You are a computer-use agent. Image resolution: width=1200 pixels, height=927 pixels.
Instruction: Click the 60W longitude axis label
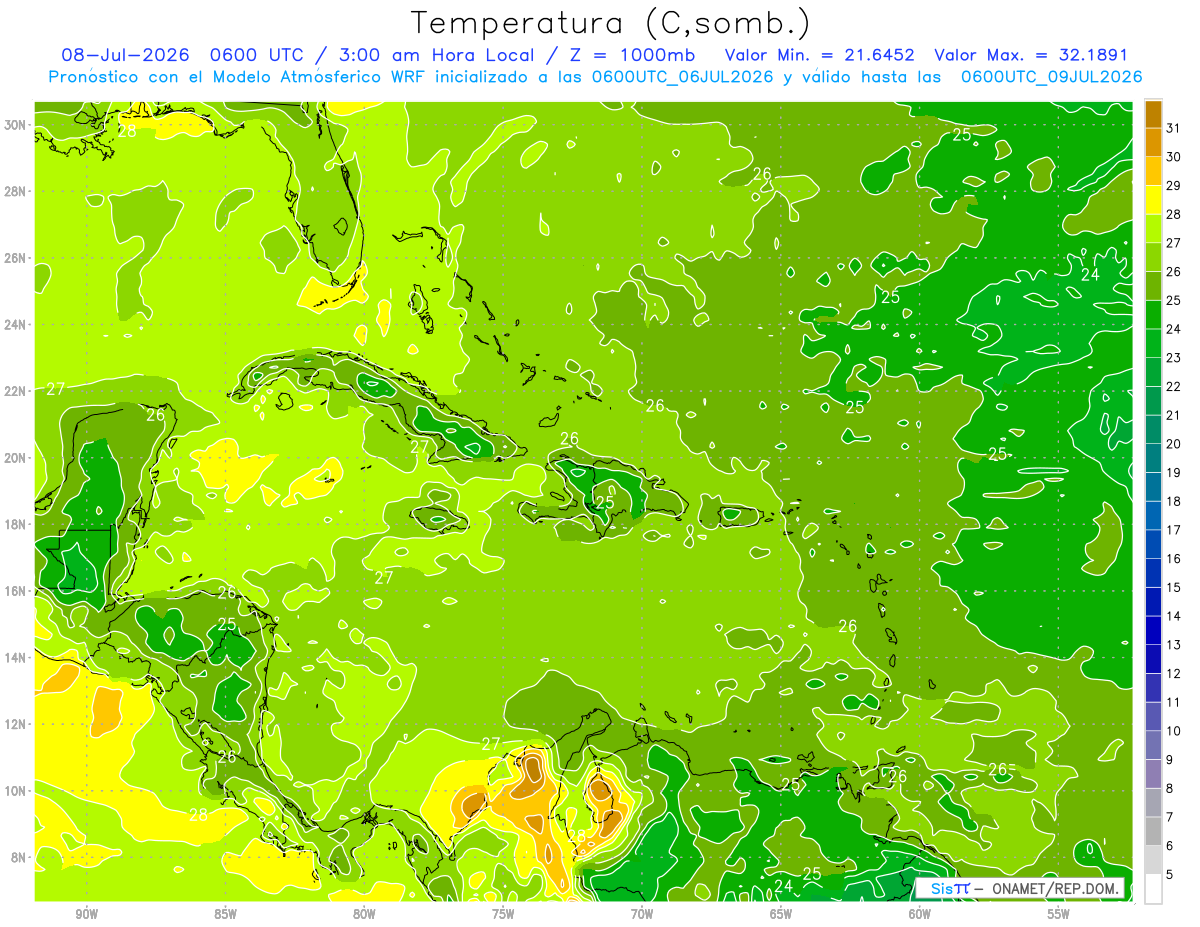[x=920, y=914]
